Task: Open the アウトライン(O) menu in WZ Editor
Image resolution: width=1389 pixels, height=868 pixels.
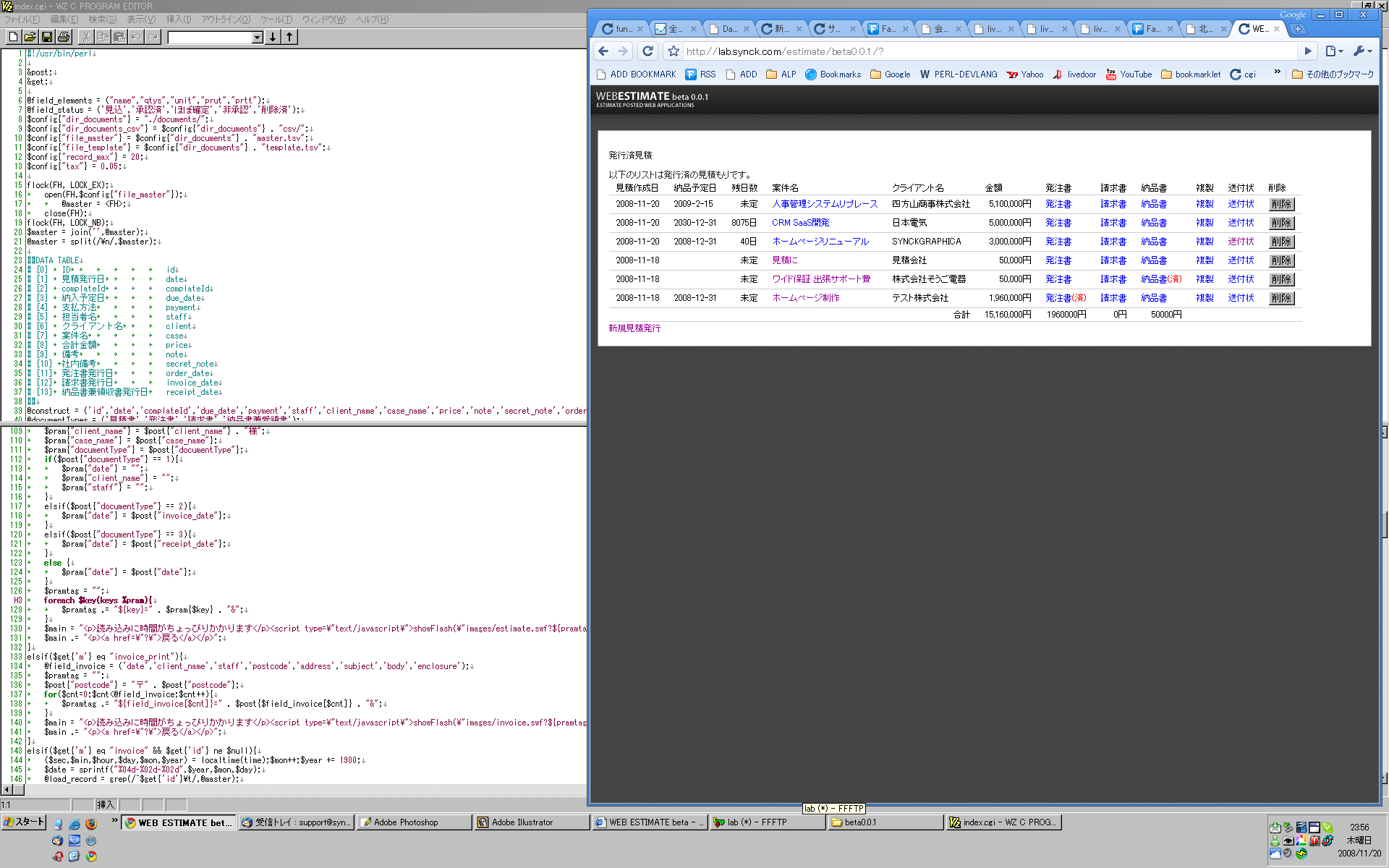Action: click(x=226, y=20)
